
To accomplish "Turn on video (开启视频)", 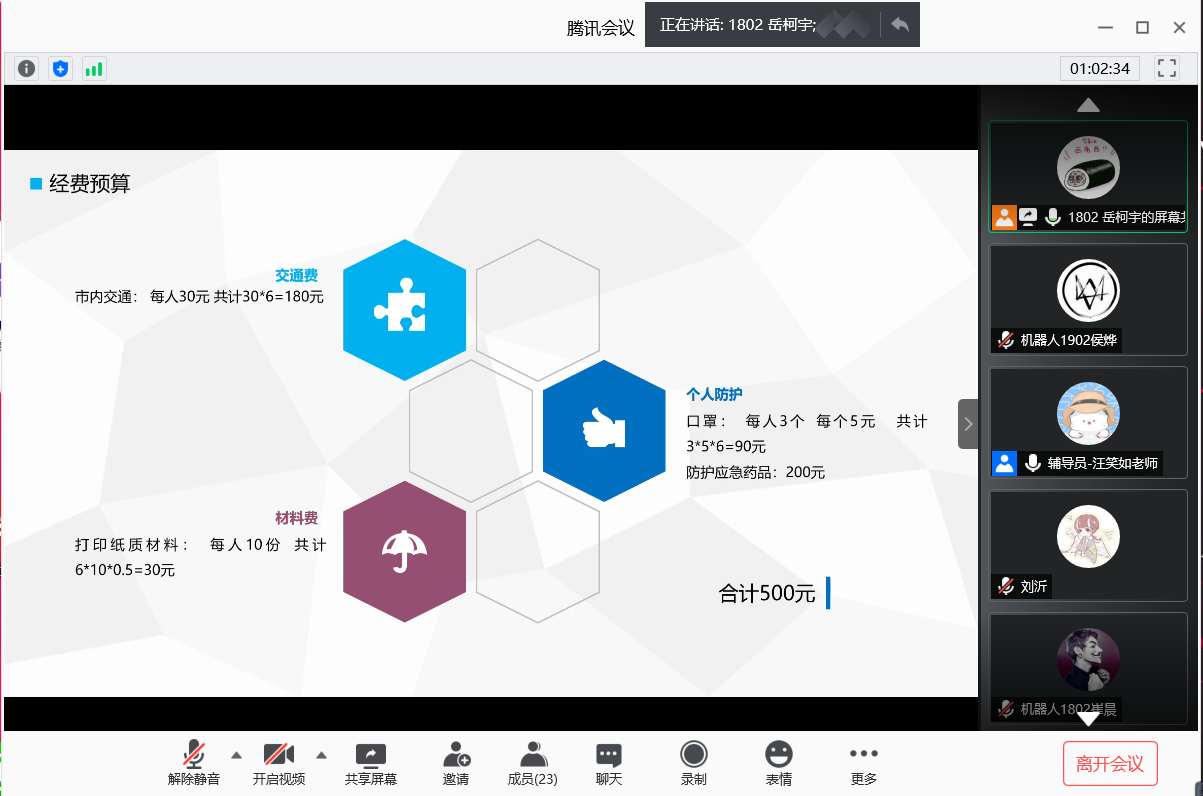I will (x=279, y=763).
